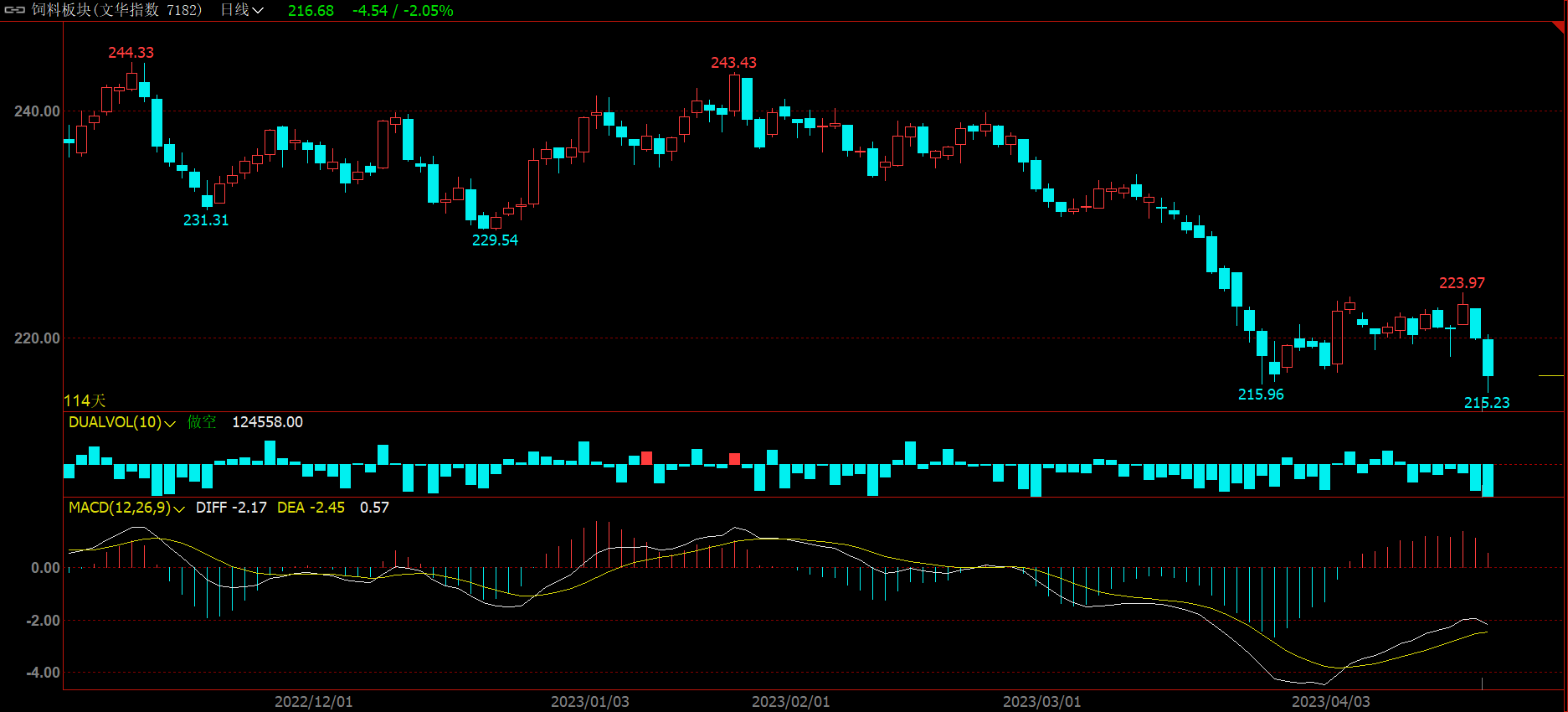The height and width of the screenshot is (712, 1568).
Task: Click the 231.31 low price label
Action: pyautogui.click(x=206, y=220)
